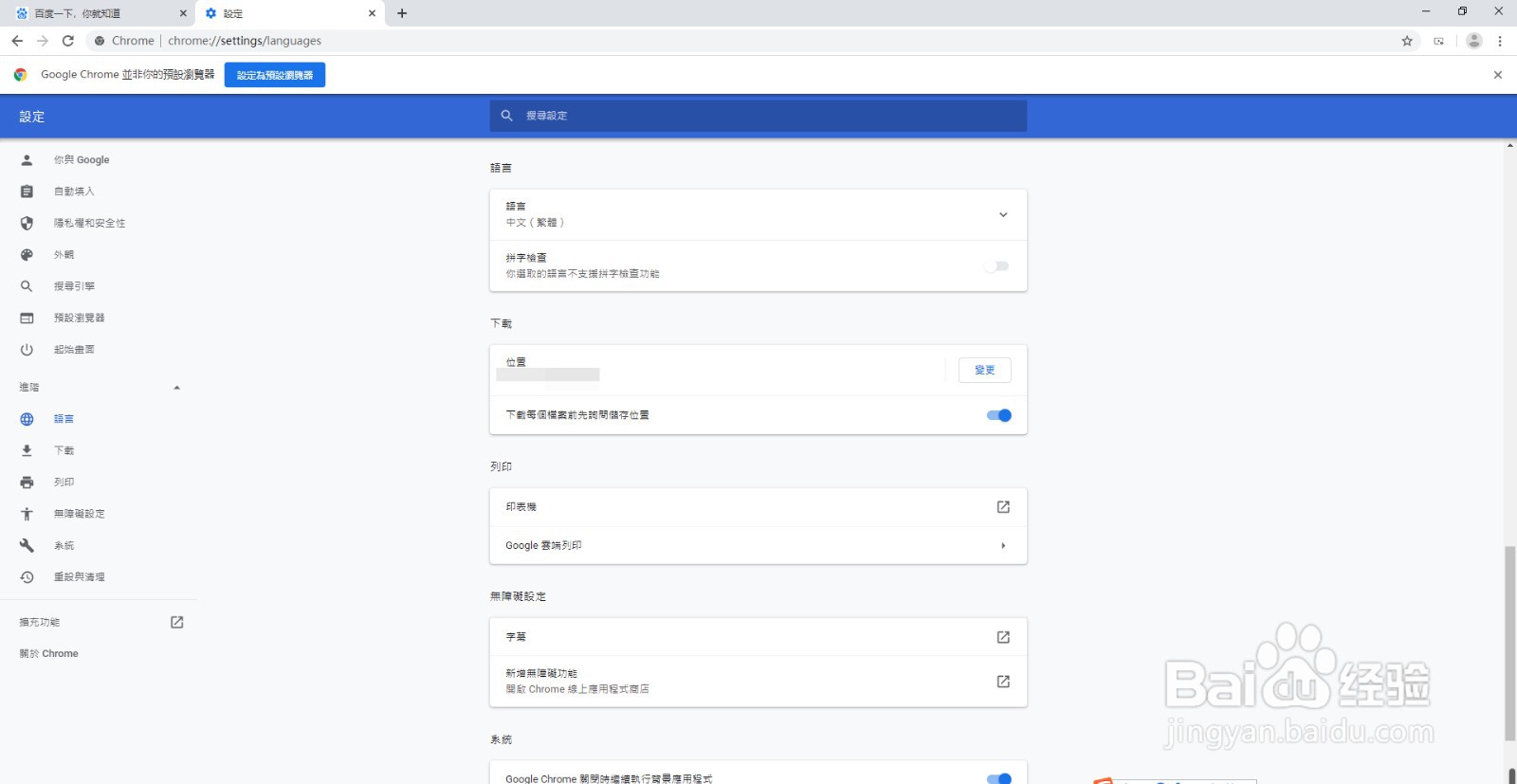Open the 字幕 row
The height and width of the screenshot is (784, 1517).
click(x=758, y=637)
